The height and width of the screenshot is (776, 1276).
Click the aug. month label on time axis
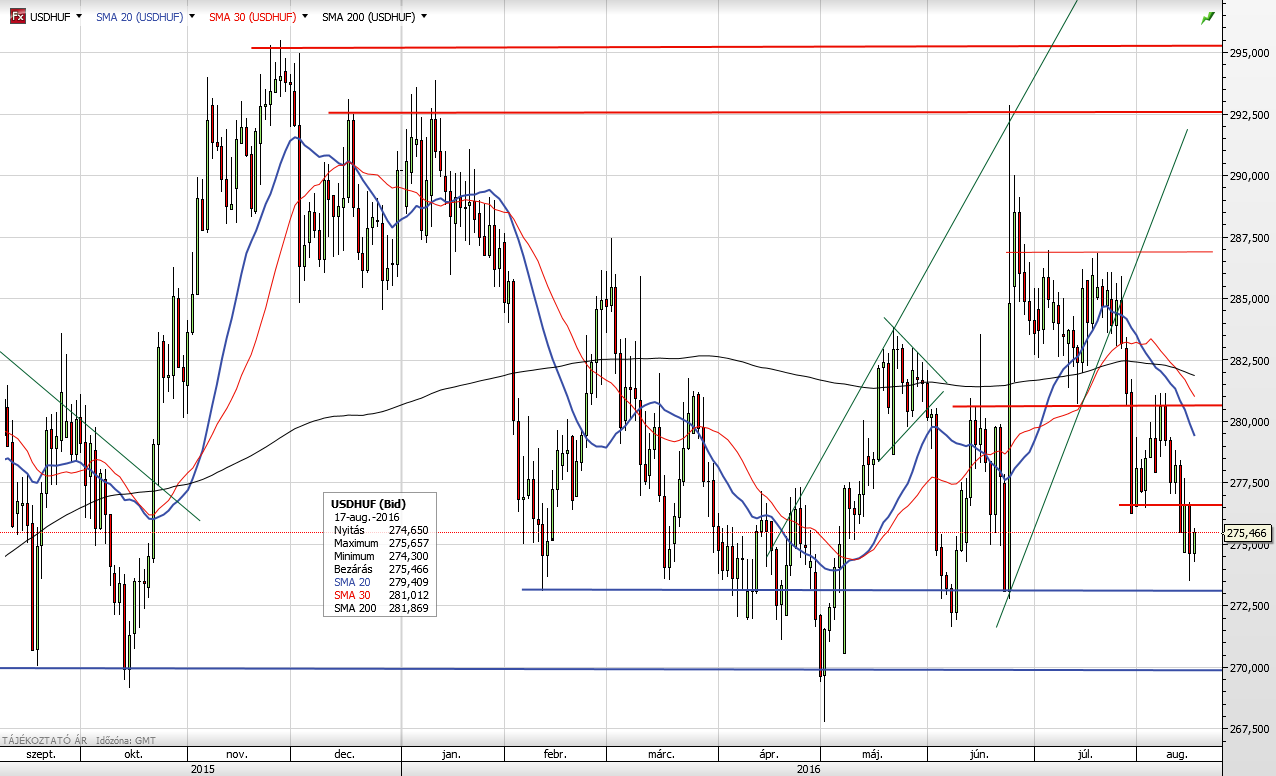(x=1177, y=754)
